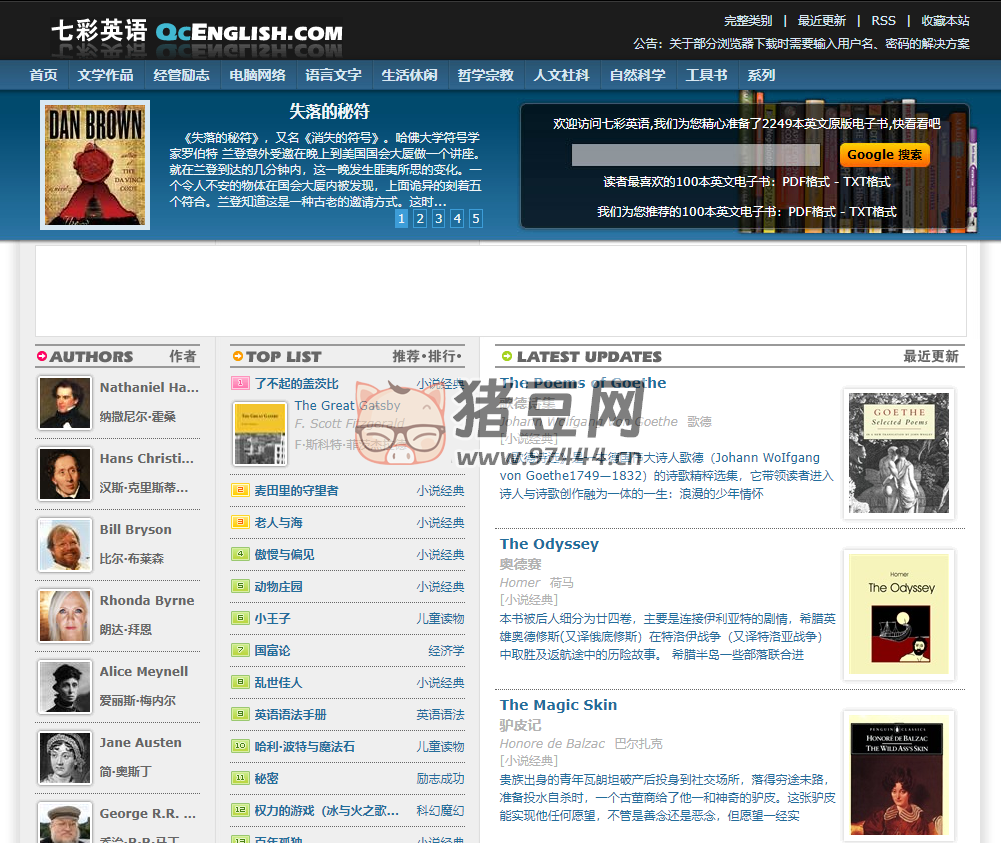Open George R.R. author link
Image resolution: width=1001 pixels, height=843 pixels.
pos(147,814)
